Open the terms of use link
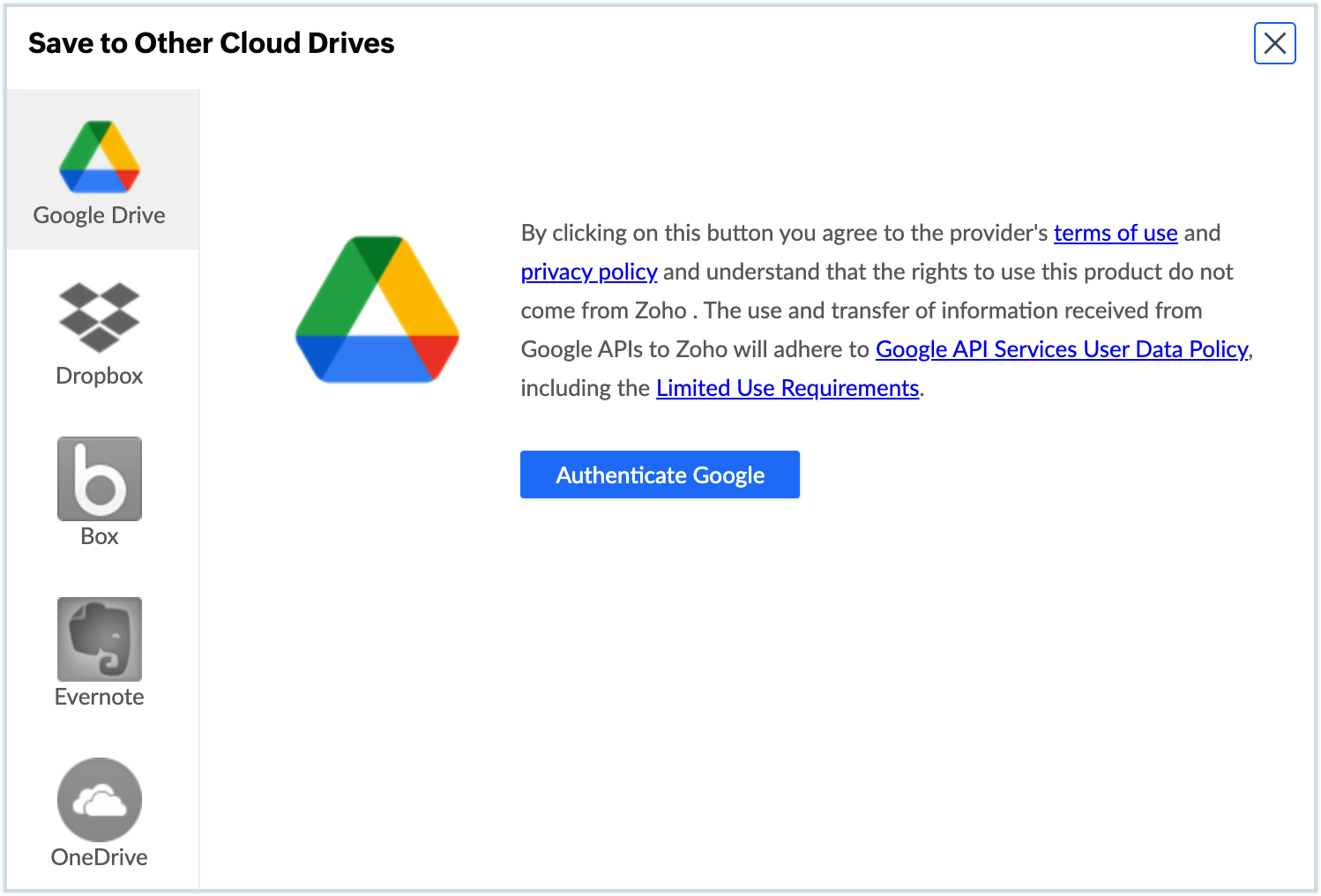The image size is (1321, 896). (x=1116, y=233)
